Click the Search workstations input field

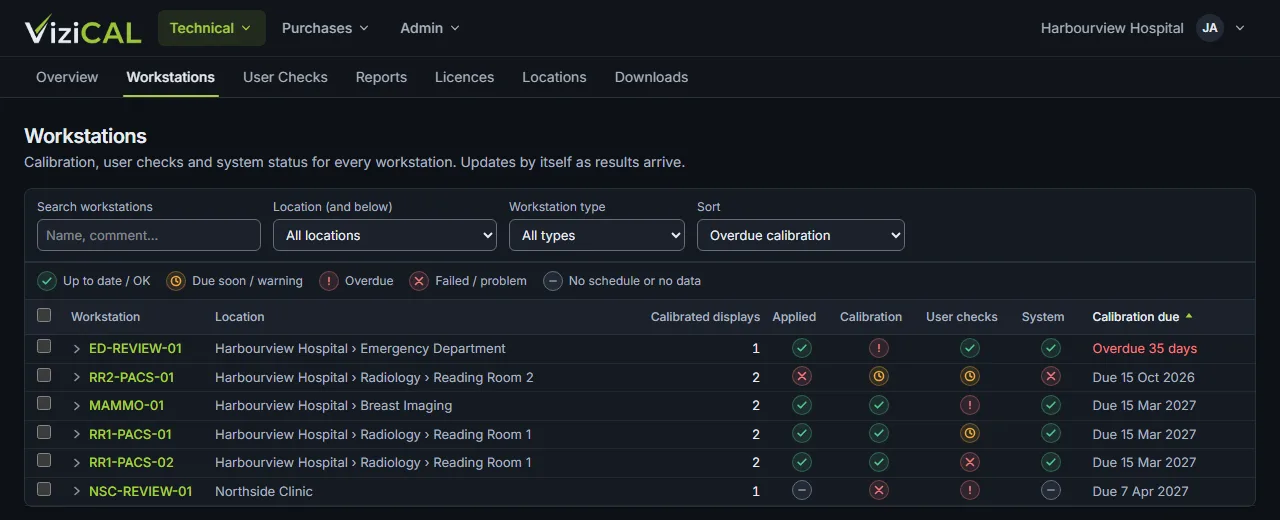[149, 235]
